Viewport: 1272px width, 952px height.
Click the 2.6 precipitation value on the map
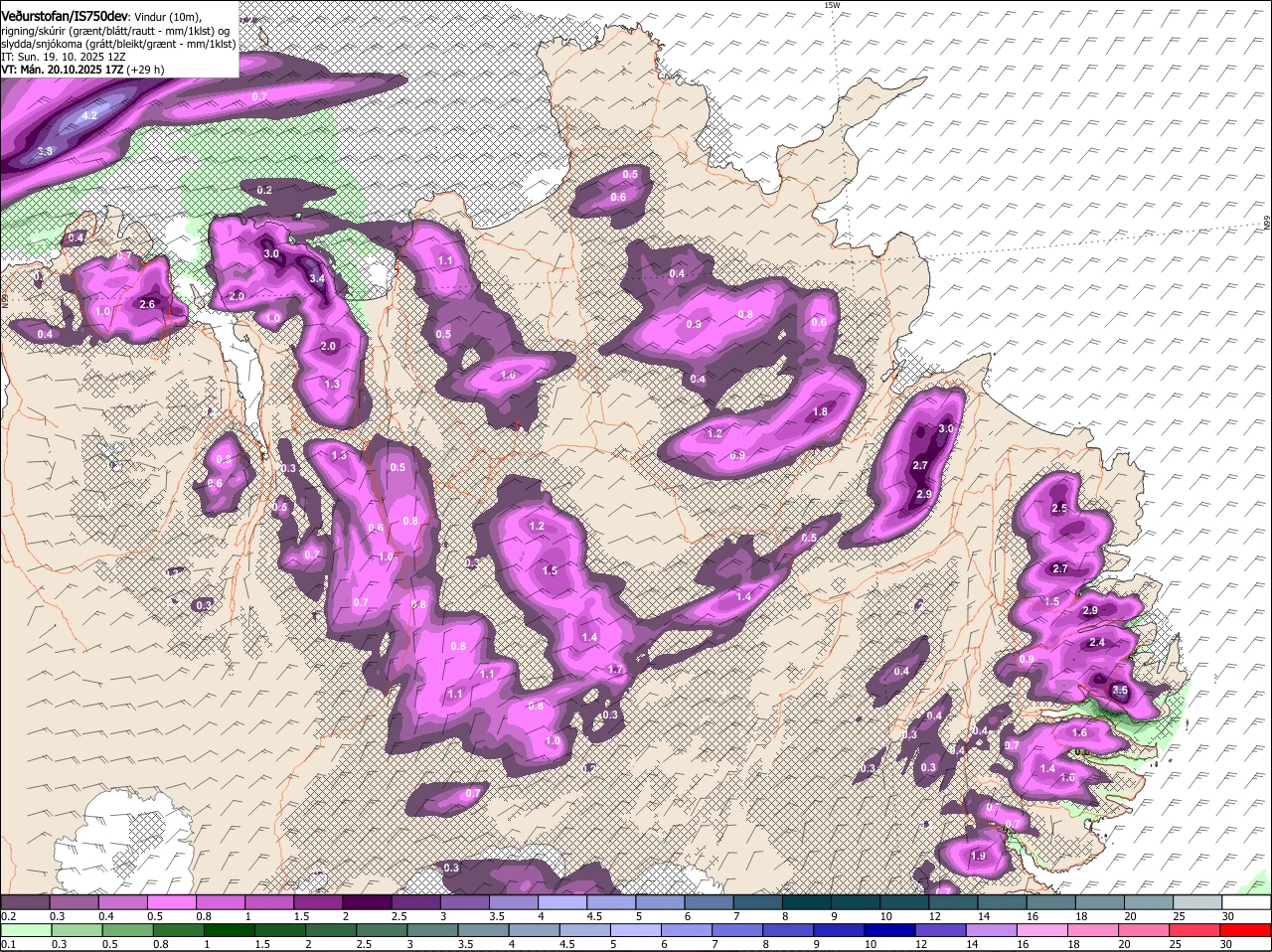pyautogui.click(x=148, y=304)
